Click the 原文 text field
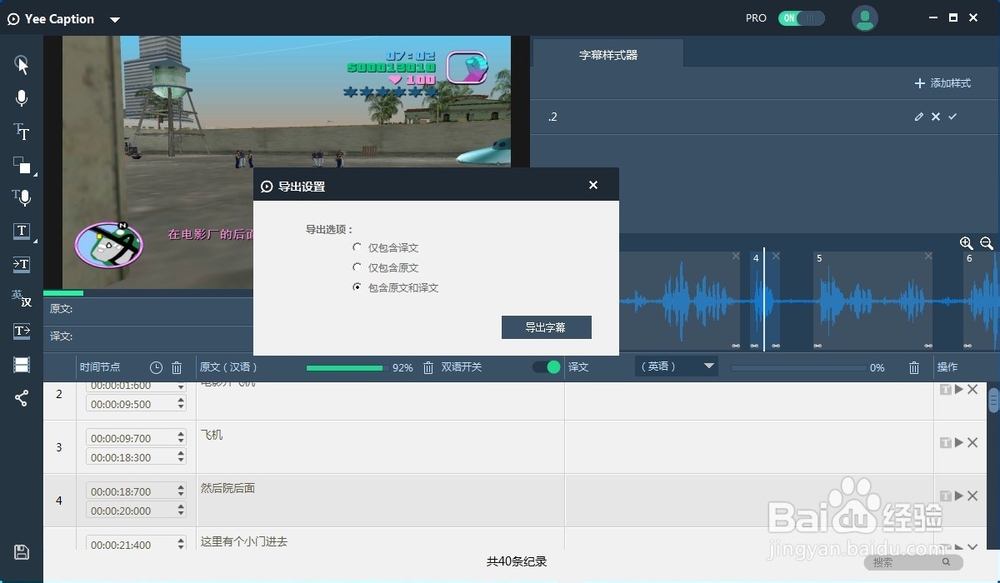Image resolution: width=1000 pixels, height=583 pixels. [x=148, y=309]
